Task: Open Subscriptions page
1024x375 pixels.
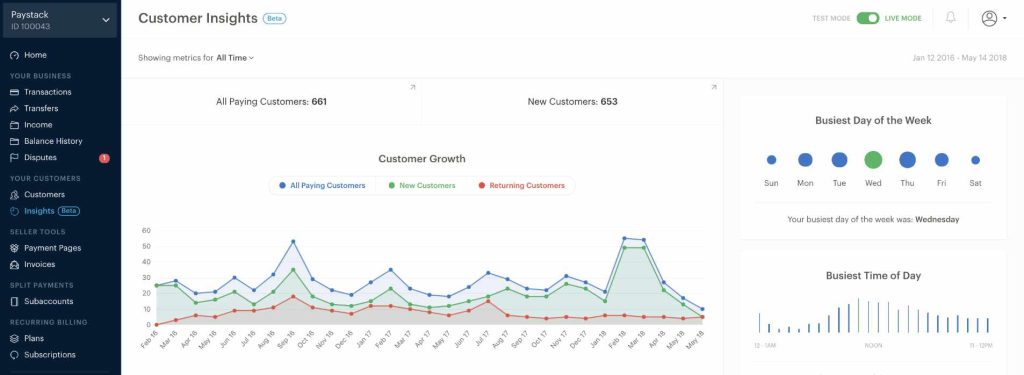Action: [50, 355]
